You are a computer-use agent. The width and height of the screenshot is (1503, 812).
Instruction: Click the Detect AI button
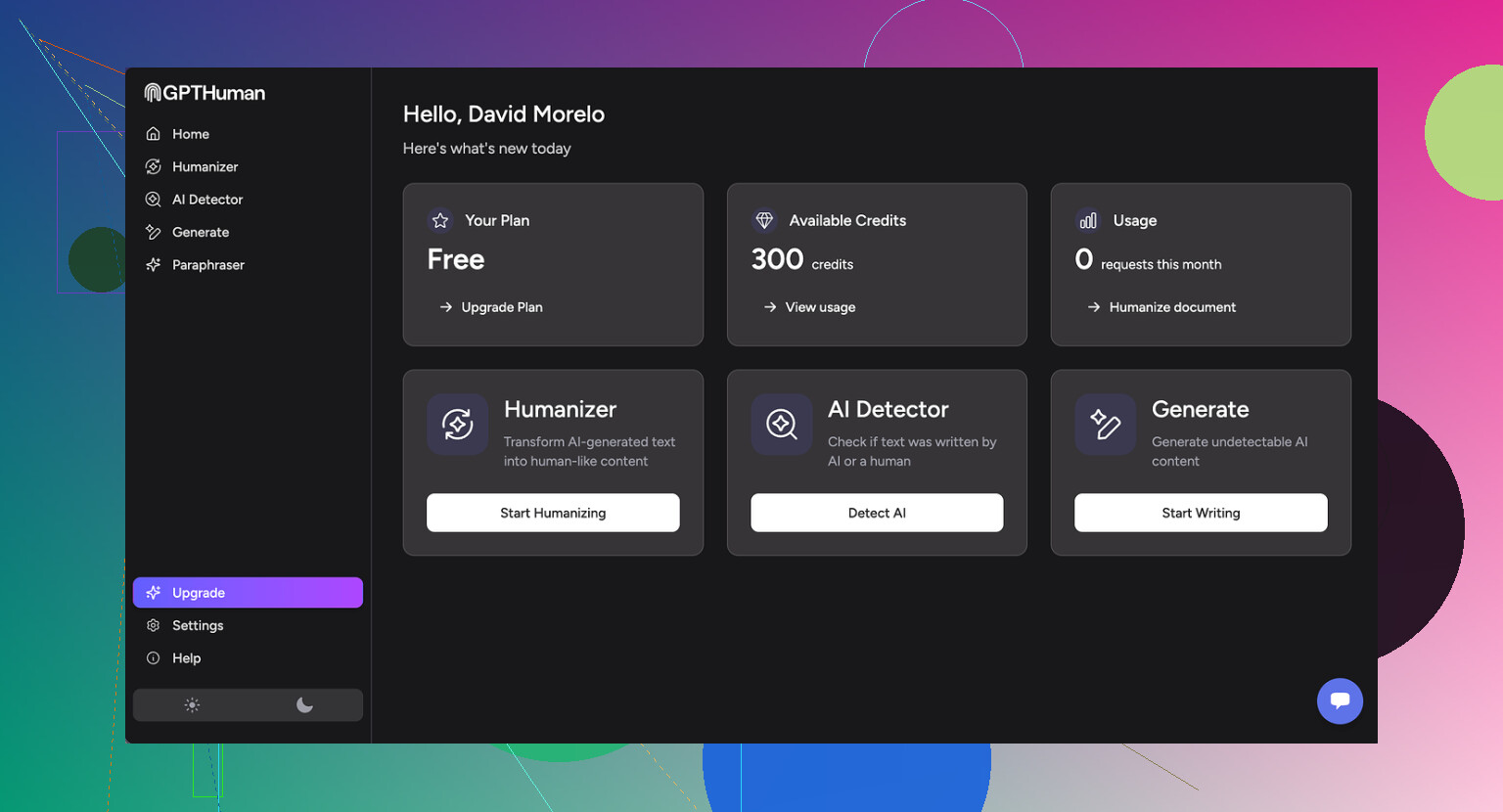coord(877,513)
